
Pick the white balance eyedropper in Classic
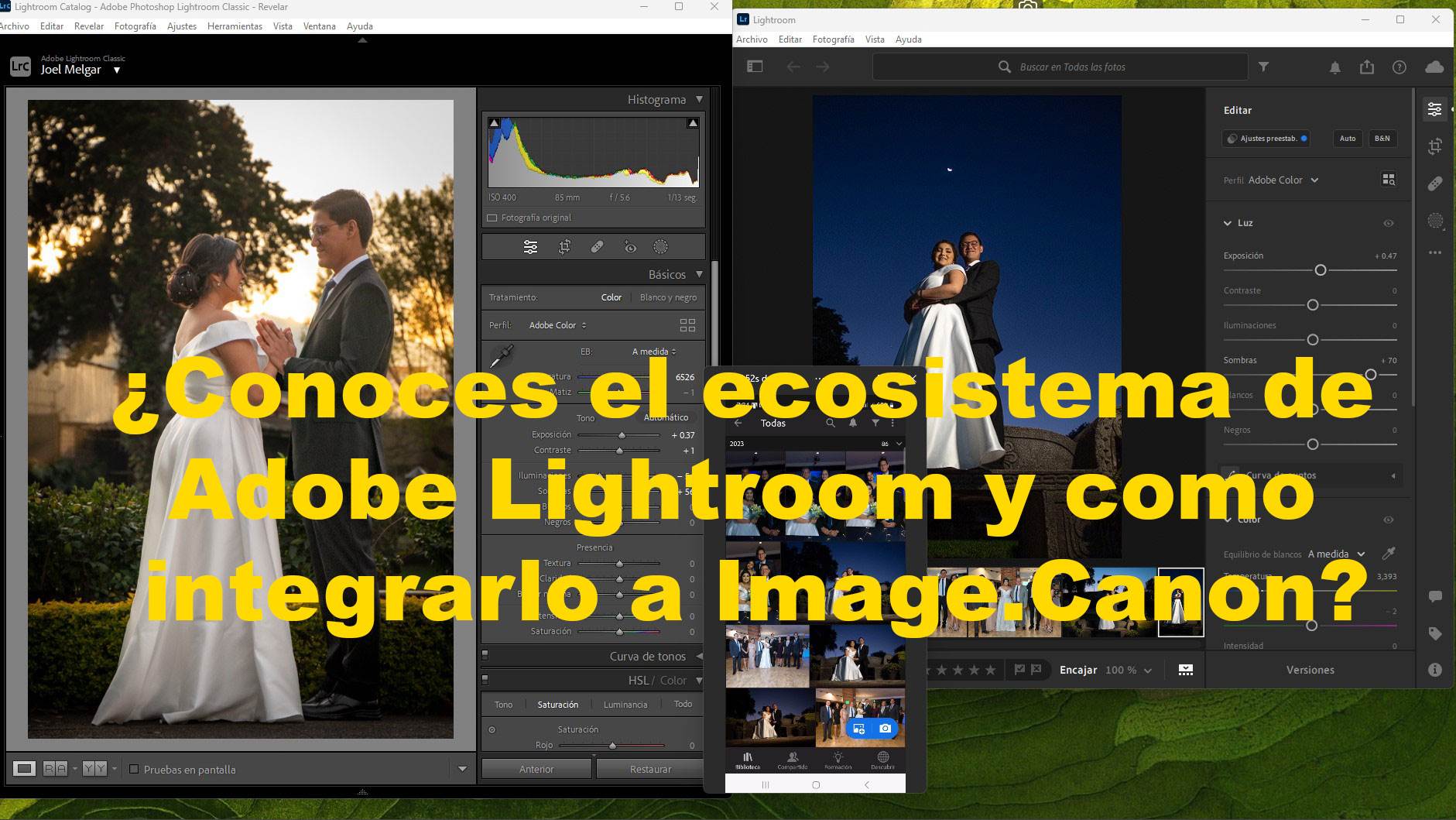point(502,356)
